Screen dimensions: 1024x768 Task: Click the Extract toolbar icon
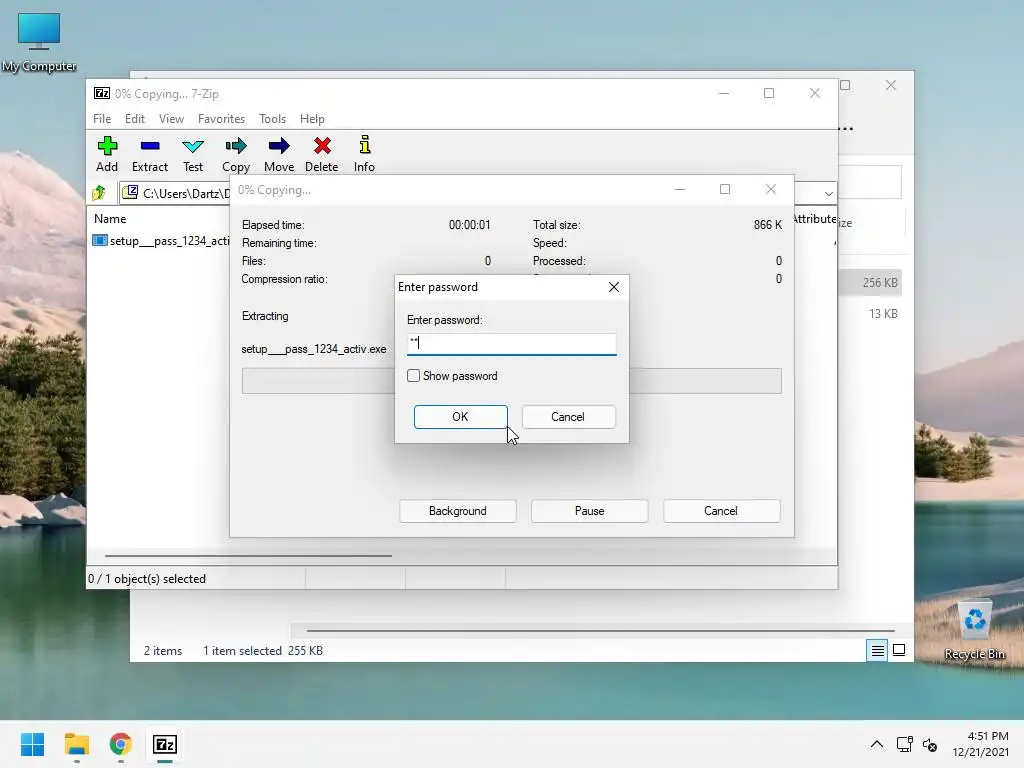150,154
